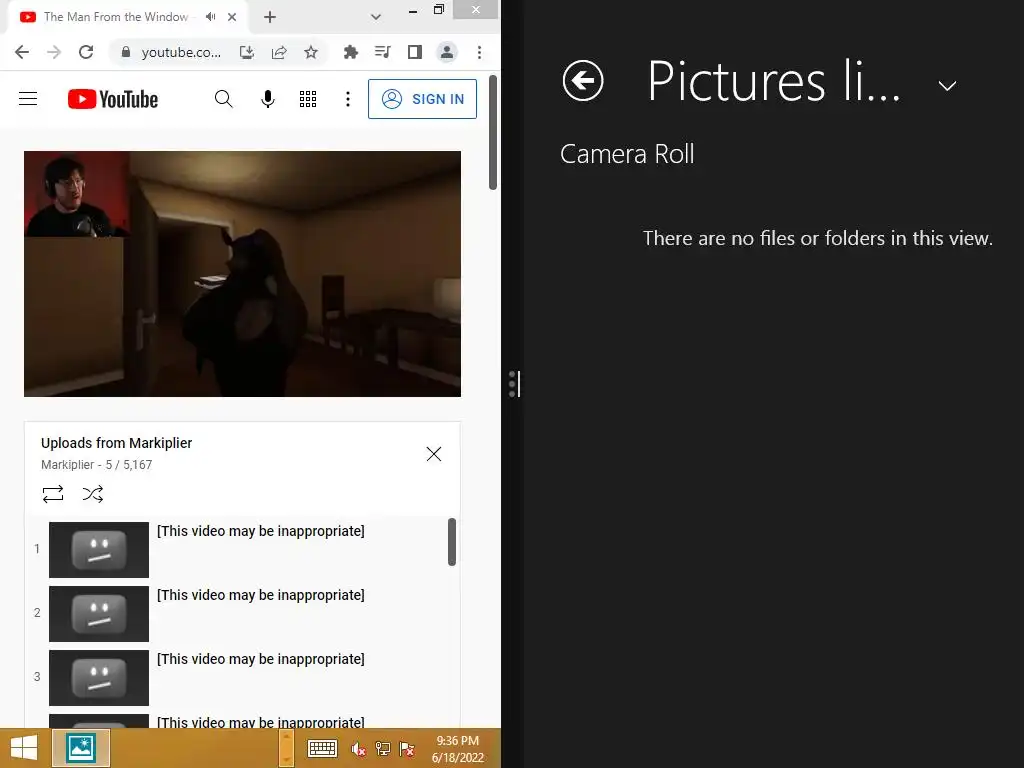The width and height of the screenshot is (1024, 768).
Task: Open Chrome media controls icon
Action: point(383,52)
